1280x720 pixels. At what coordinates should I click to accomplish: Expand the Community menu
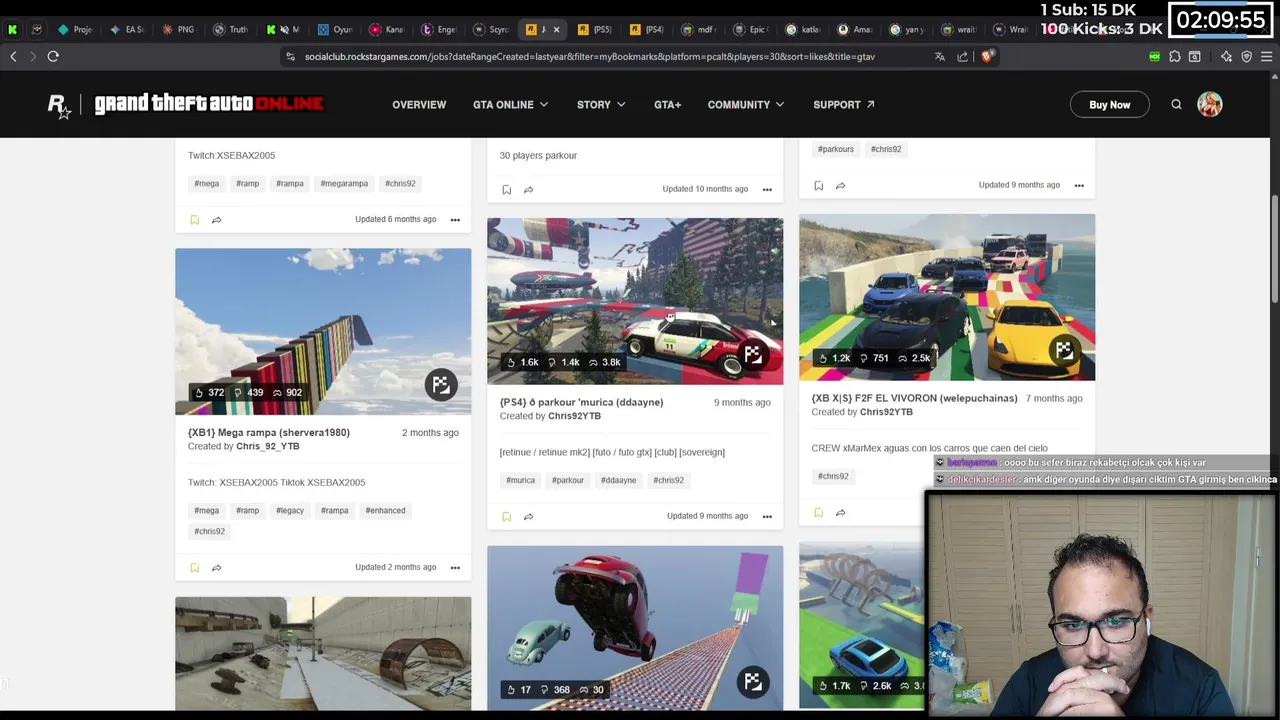pyautogui.click(x=745, y=105)
